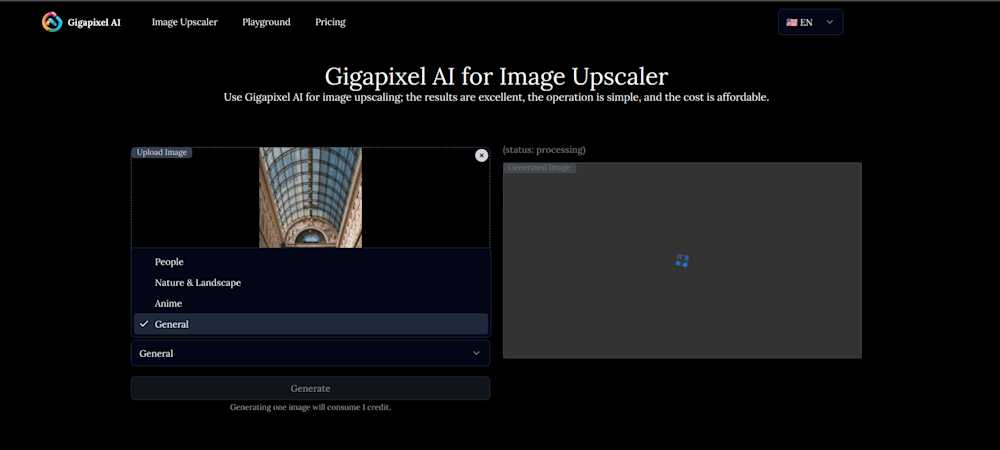Click the uploaded gallery ceiling thumbnail
Viewport: 1000px width, 450px height.
coord(311,198)
